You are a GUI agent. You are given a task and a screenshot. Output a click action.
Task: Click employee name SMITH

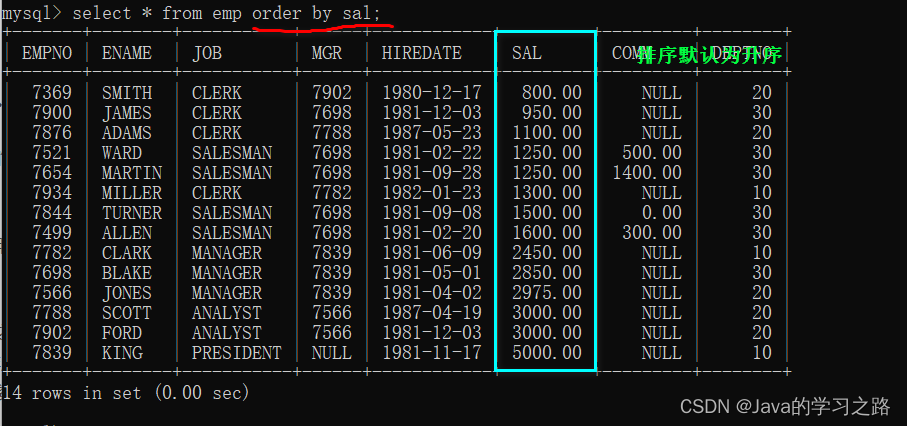tap(127, 93)
